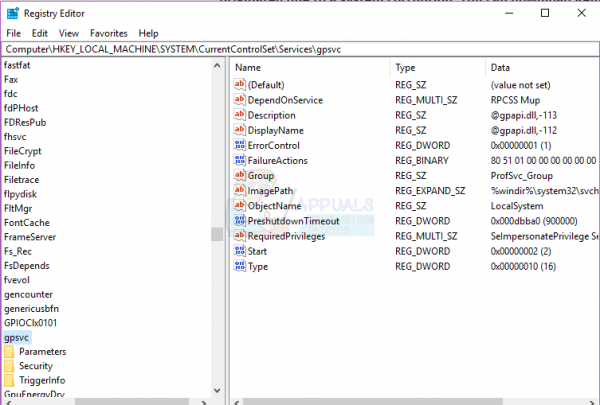Image resolution: width=600 pixels, height=405 pixels.
Task: Click the Registry Editor app icon
Action: pyautogui.click(x=13, y=13)
